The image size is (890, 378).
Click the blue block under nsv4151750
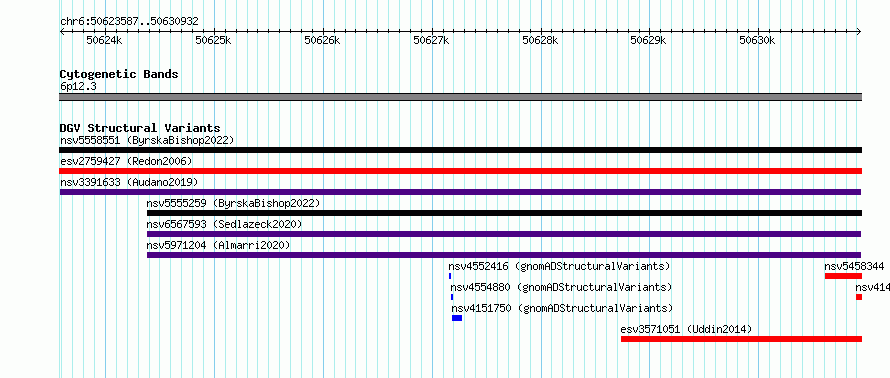pyautogui.click(x=457, y=318)
